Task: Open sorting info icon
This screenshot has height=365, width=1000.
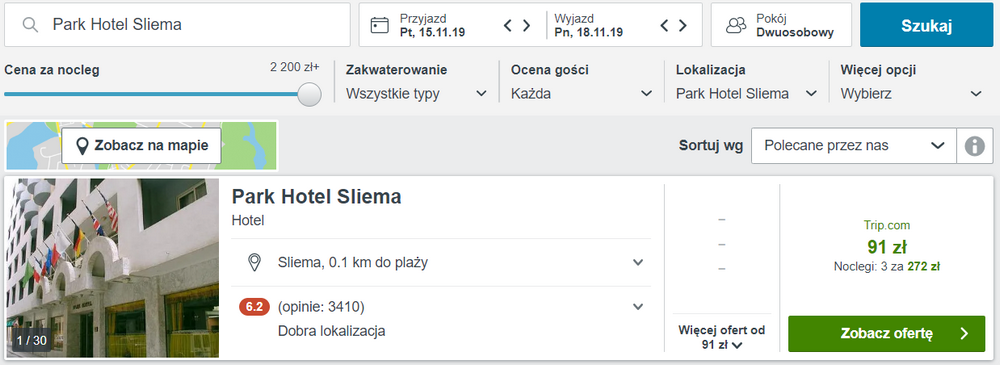Action: click(974, 145)
